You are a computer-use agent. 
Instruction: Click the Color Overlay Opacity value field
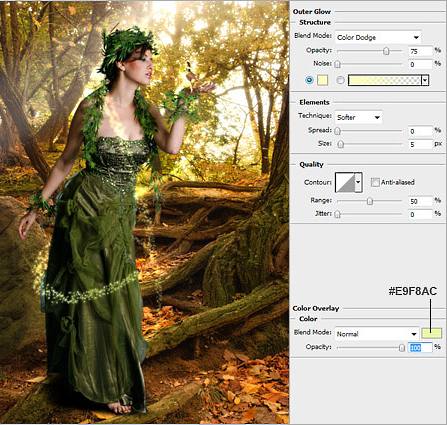(420, 348)
